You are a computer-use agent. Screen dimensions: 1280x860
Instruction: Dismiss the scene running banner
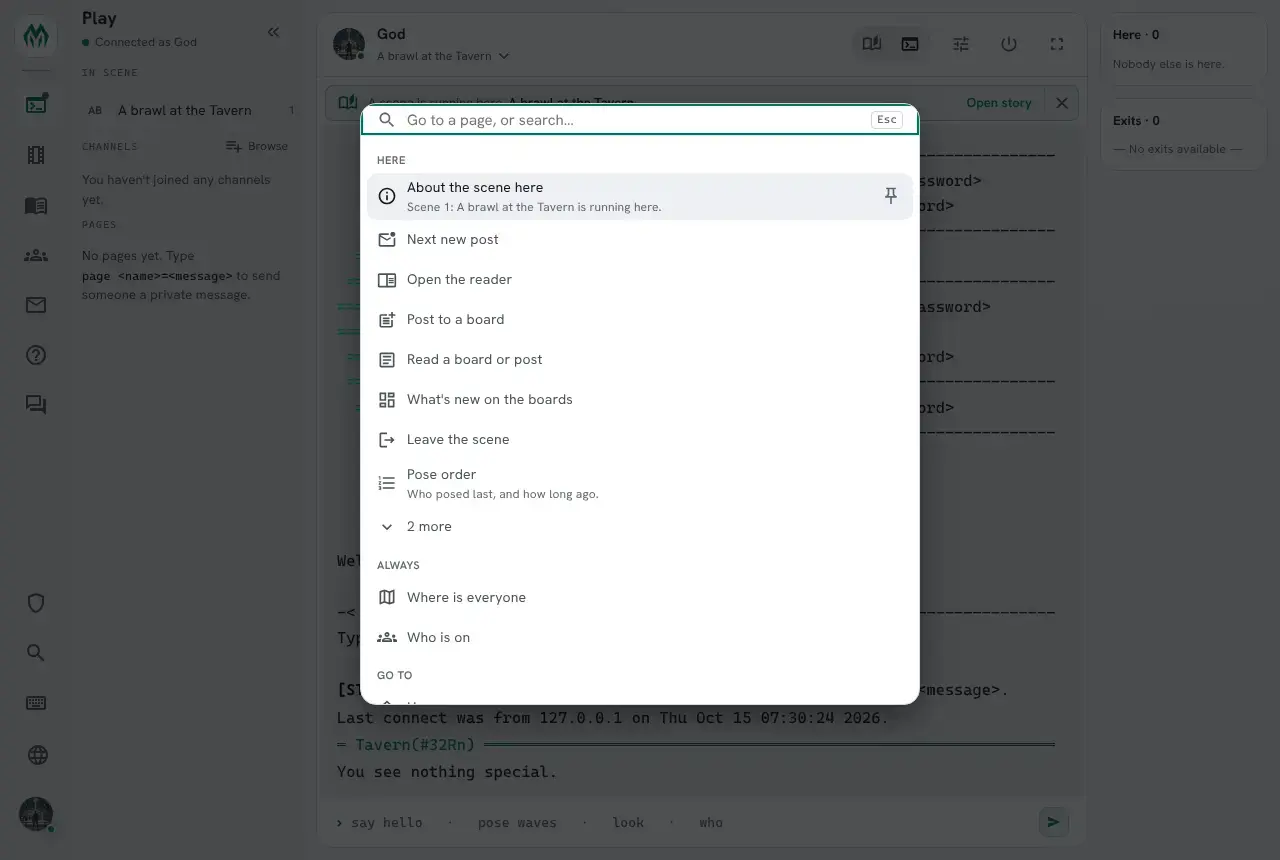1062,103
